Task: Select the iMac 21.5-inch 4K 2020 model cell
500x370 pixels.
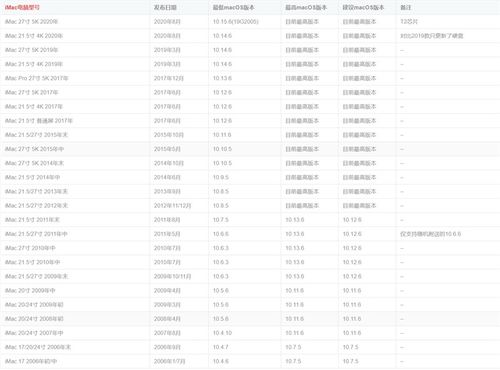Action: (x=34, y=36)
